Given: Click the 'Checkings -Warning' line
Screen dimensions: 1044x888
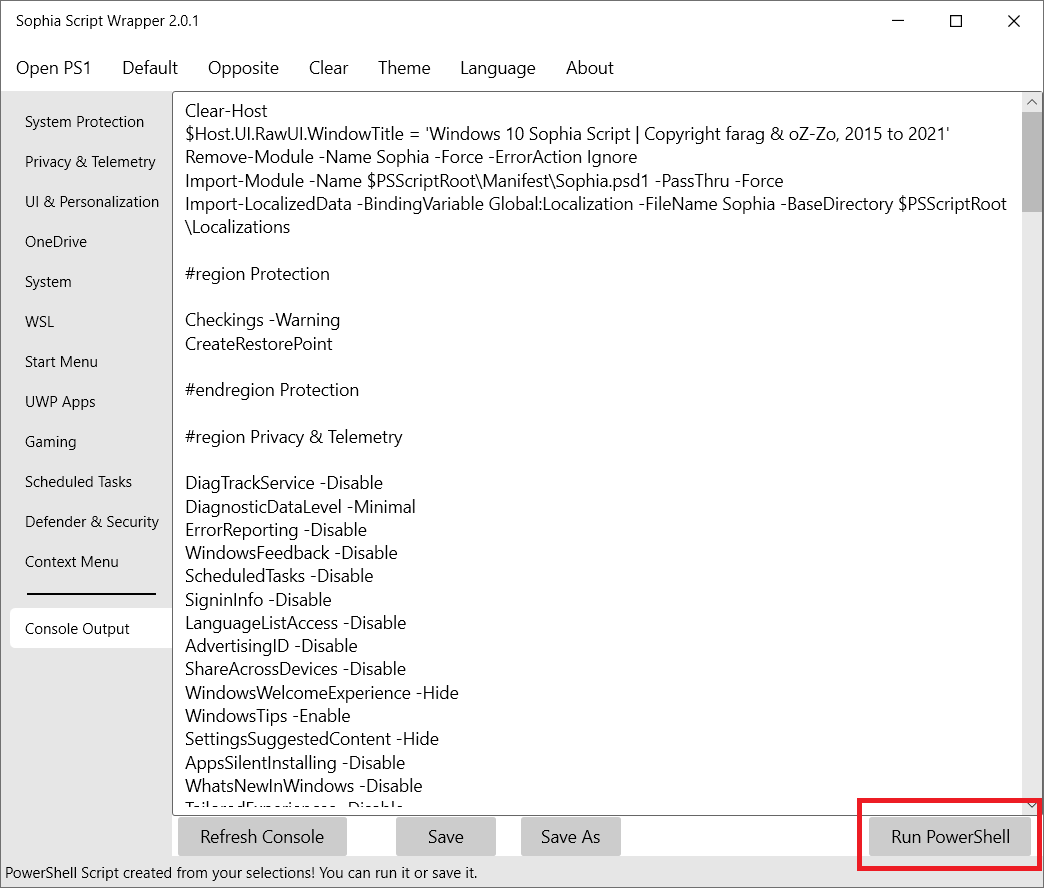Looking at the screenshot, I should (262, 320).
